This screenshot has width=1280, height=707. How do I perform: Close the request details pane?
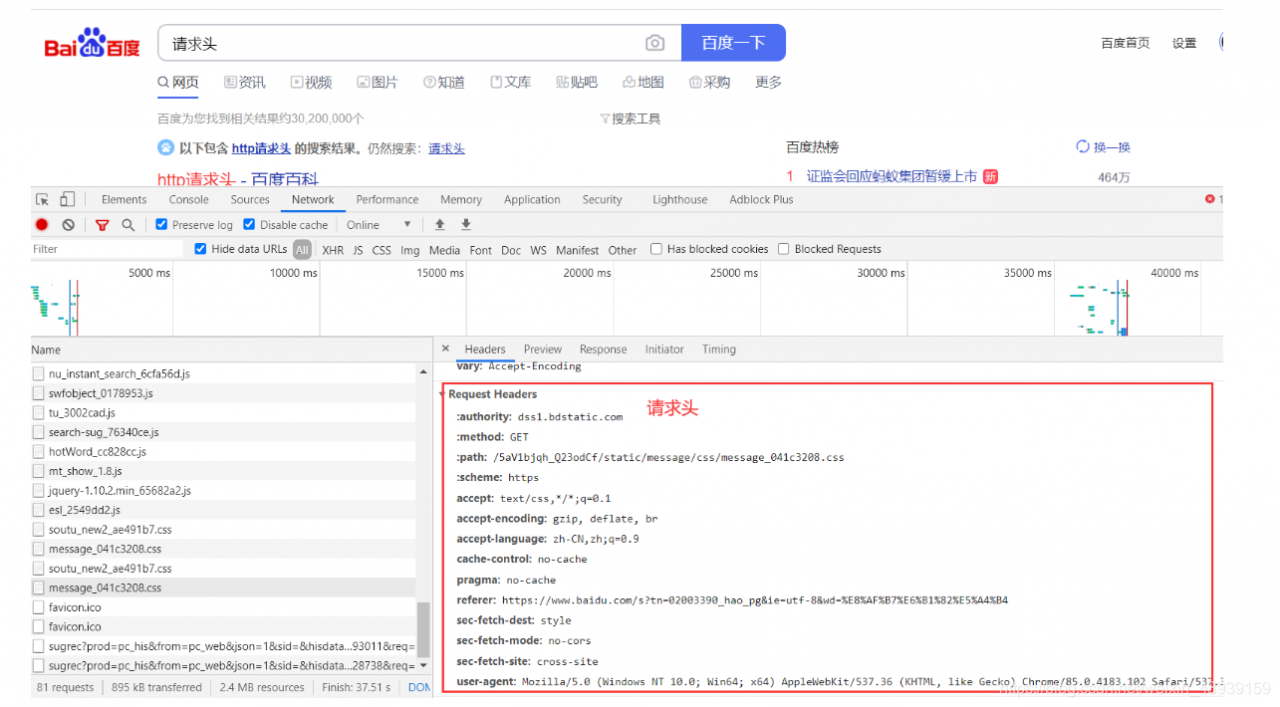coord(446,349)
